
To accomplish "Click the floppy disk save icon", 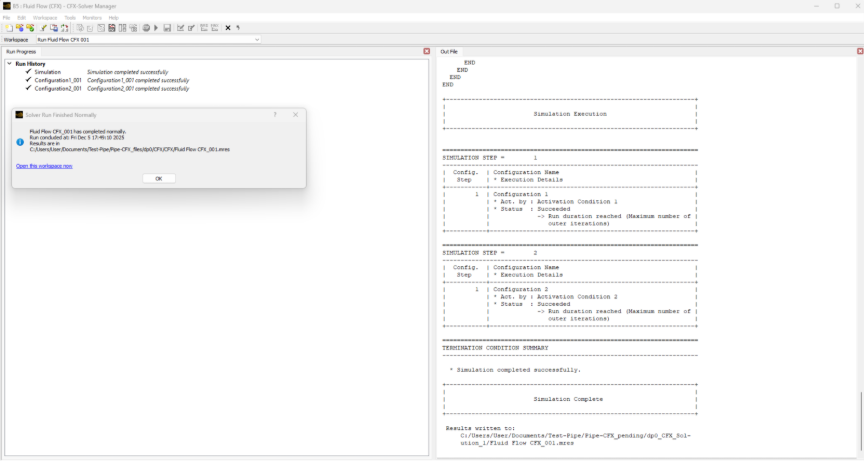I will pos(167,28).
